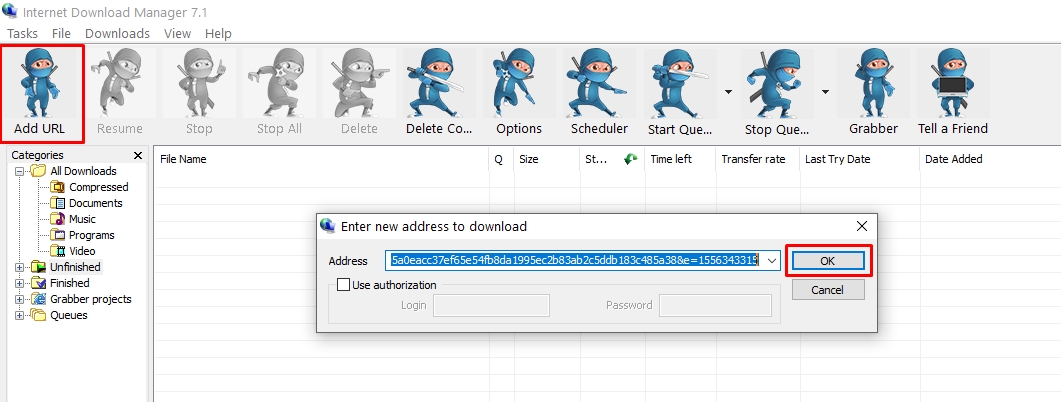
Task: Click the Stop toolbar icon
Action: pos(199,83)
